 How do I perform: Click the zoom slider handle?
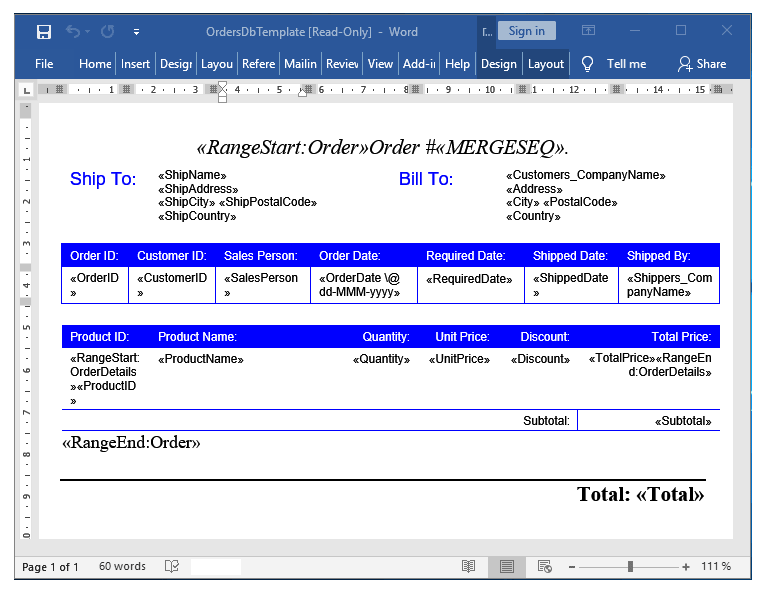tap(630, 566)
